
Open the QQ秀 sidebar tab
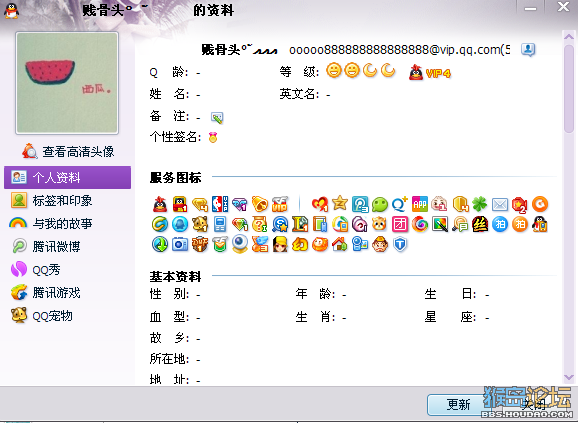click(67, 270)
